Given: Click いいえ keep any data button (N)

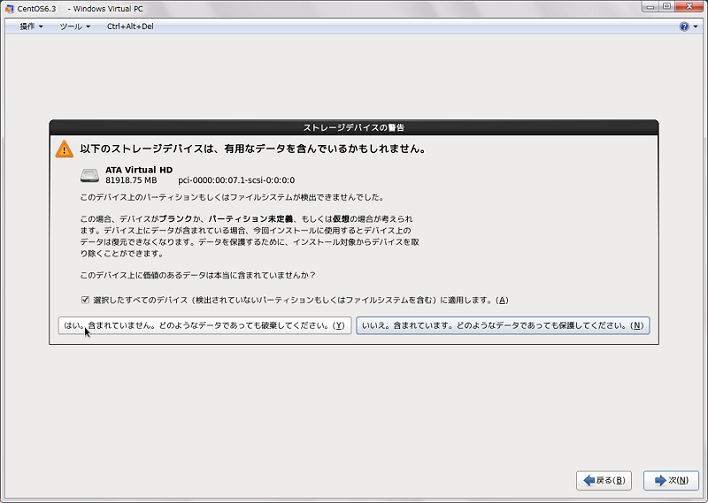Looking at the screenshot, I should click(x=503, y=326).
